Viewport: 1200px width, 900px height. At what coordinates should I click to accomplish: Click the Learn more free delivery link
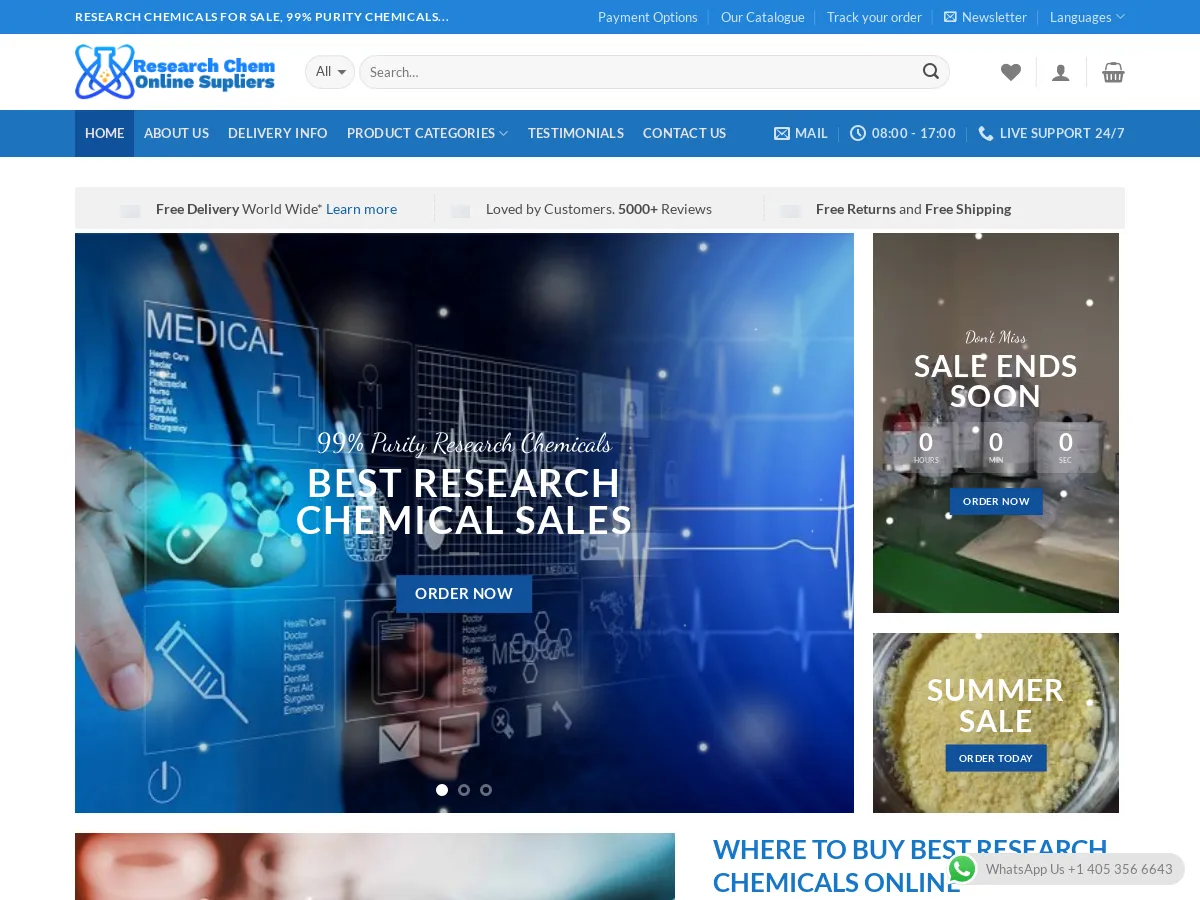pyautogui.click(x=361, y=209)
